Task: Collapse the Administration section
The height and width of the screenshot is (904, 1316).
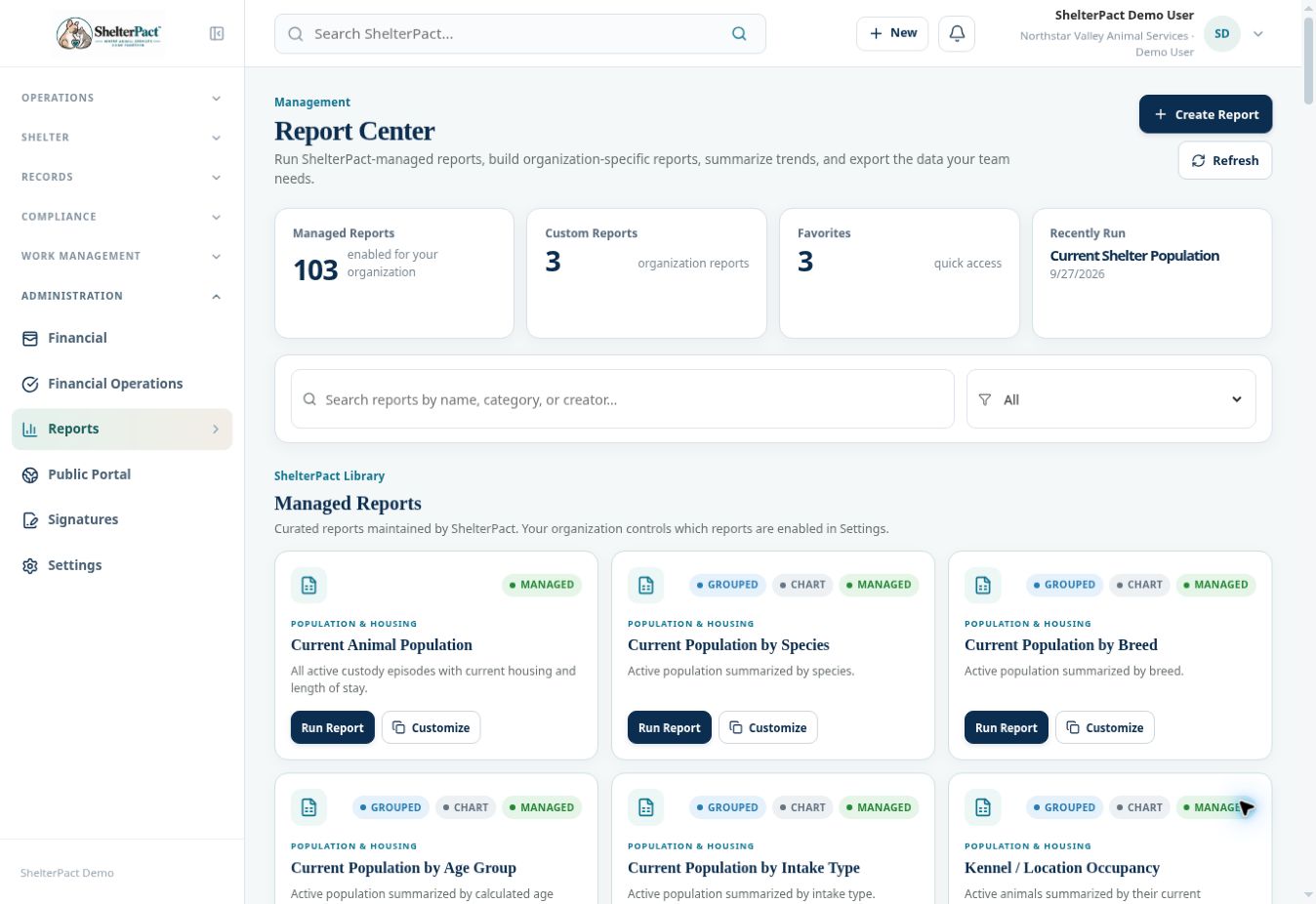Action: click(x=122, y=296)
